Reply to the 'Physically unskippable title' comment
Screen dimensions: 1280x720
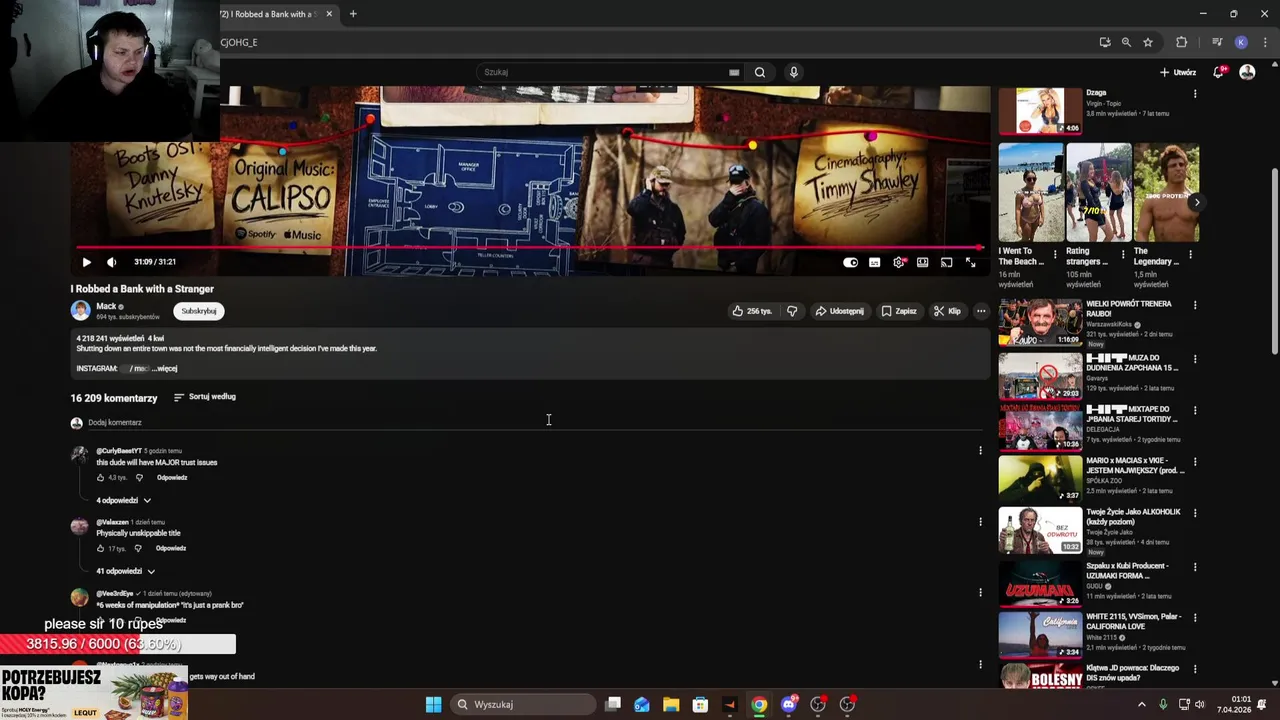point(171,549)
